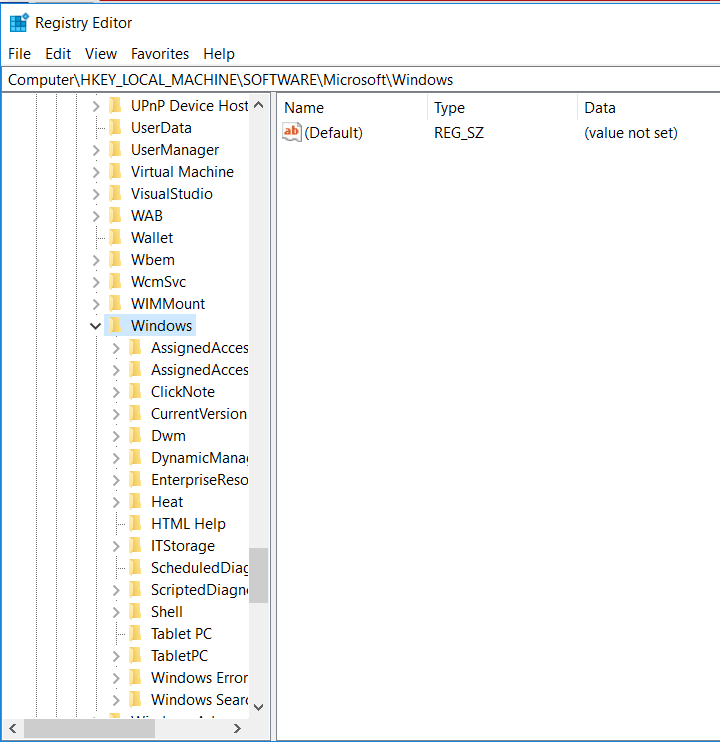Open the Favorites menu
Viewport: 720px width, 742px height.
[160, 54]
